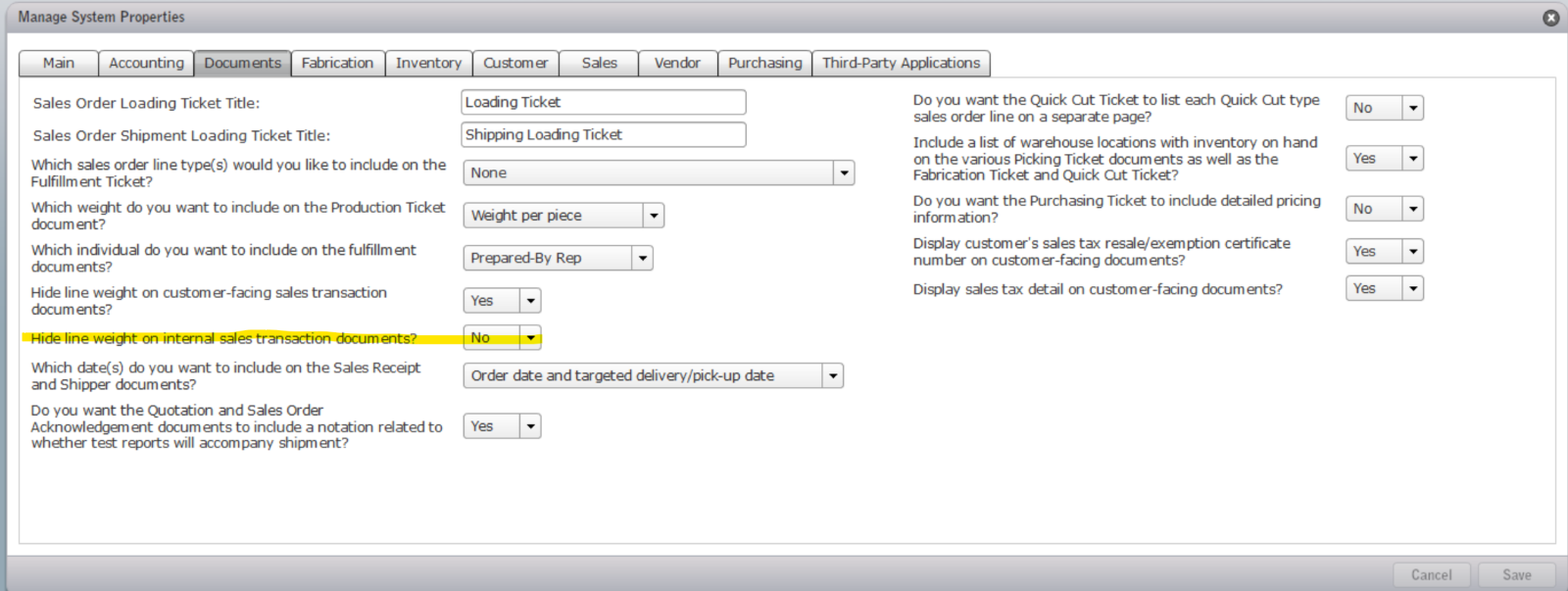Click the Sales Order Loading Ticket Title field

point(603,102)
